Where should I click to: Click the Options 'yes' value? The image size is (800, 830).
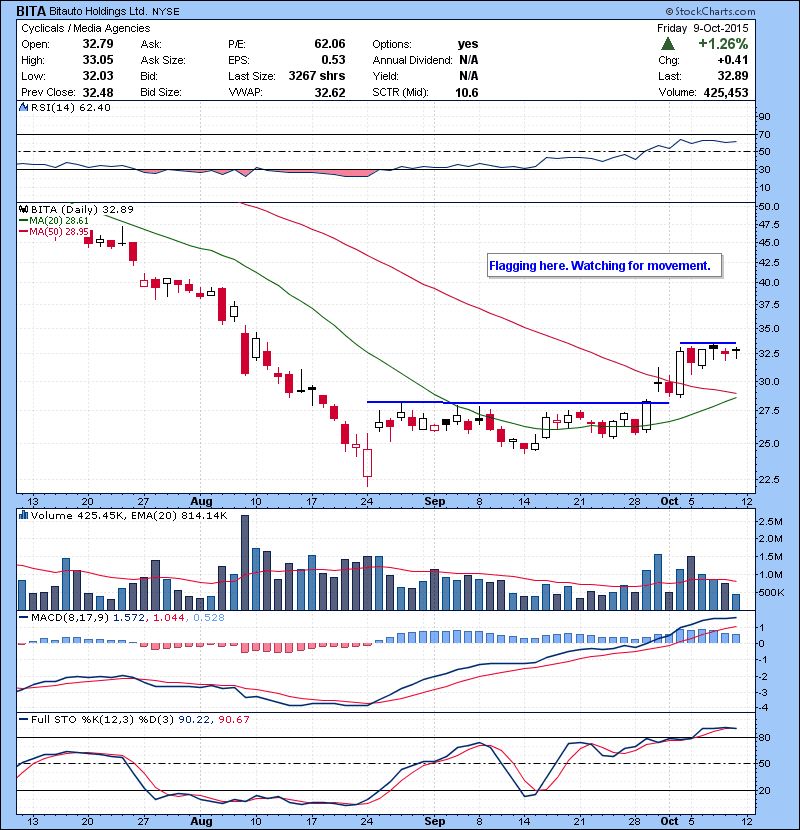(468, 44)
